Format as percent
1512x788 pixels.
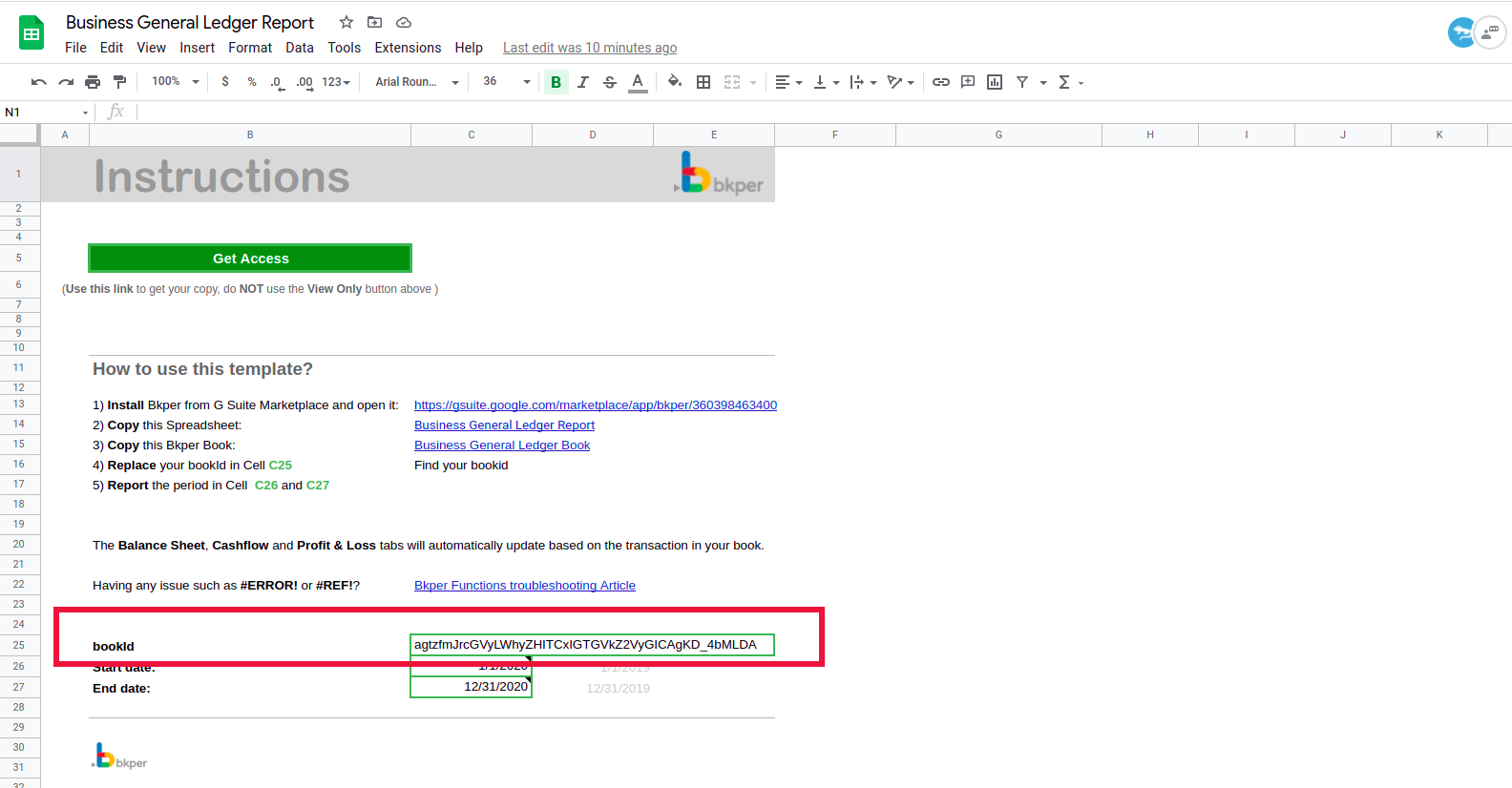(x=252, y=82)
